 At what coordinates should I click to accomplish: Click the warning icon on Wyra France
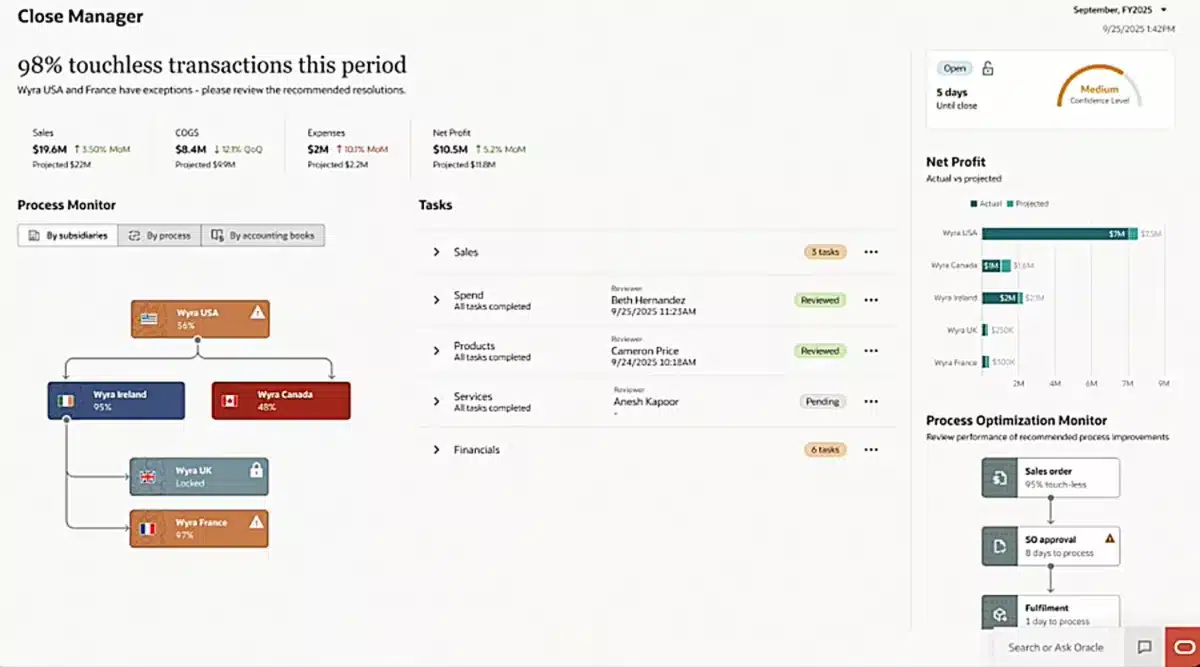257,522
